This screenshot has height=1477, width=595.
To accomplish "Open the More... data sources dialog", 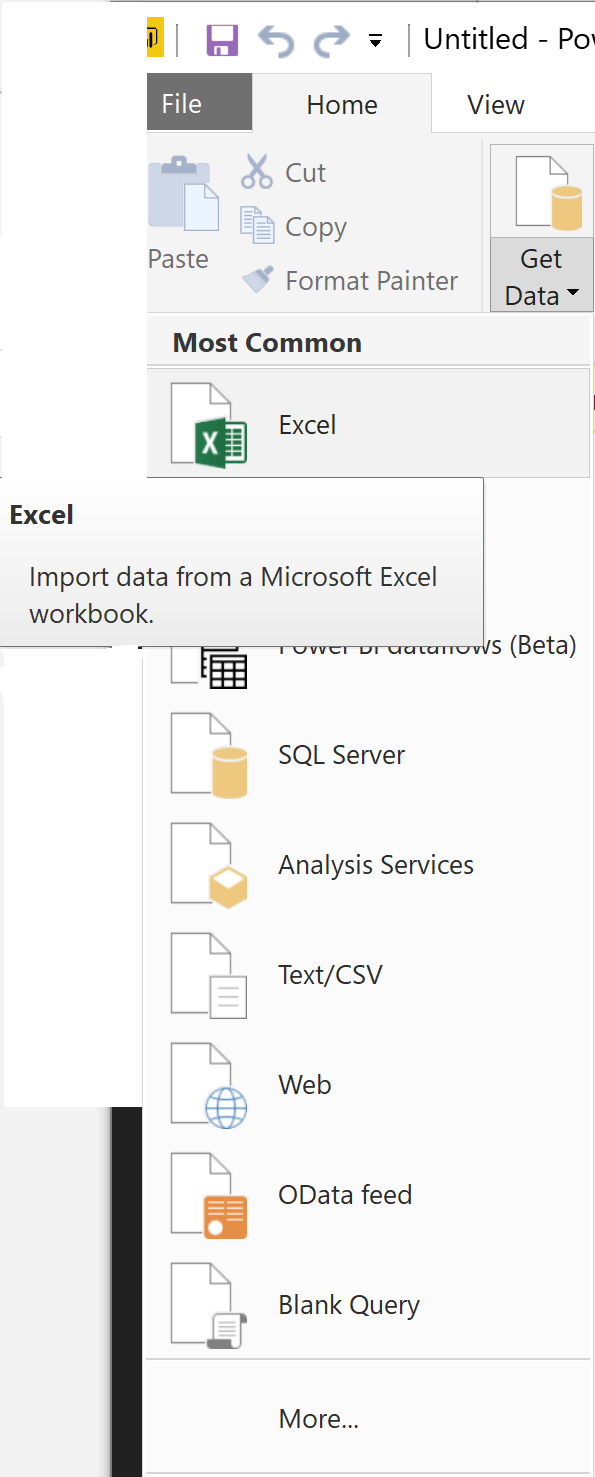I will point(318,1418).
